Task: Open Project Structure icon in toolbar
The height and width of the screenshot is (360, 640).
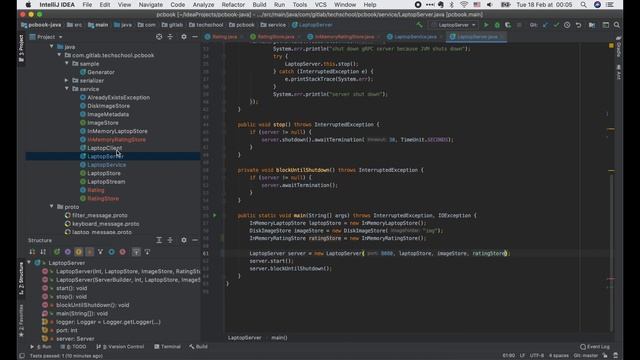Action: pyautogui.click(x=591, y=25)
